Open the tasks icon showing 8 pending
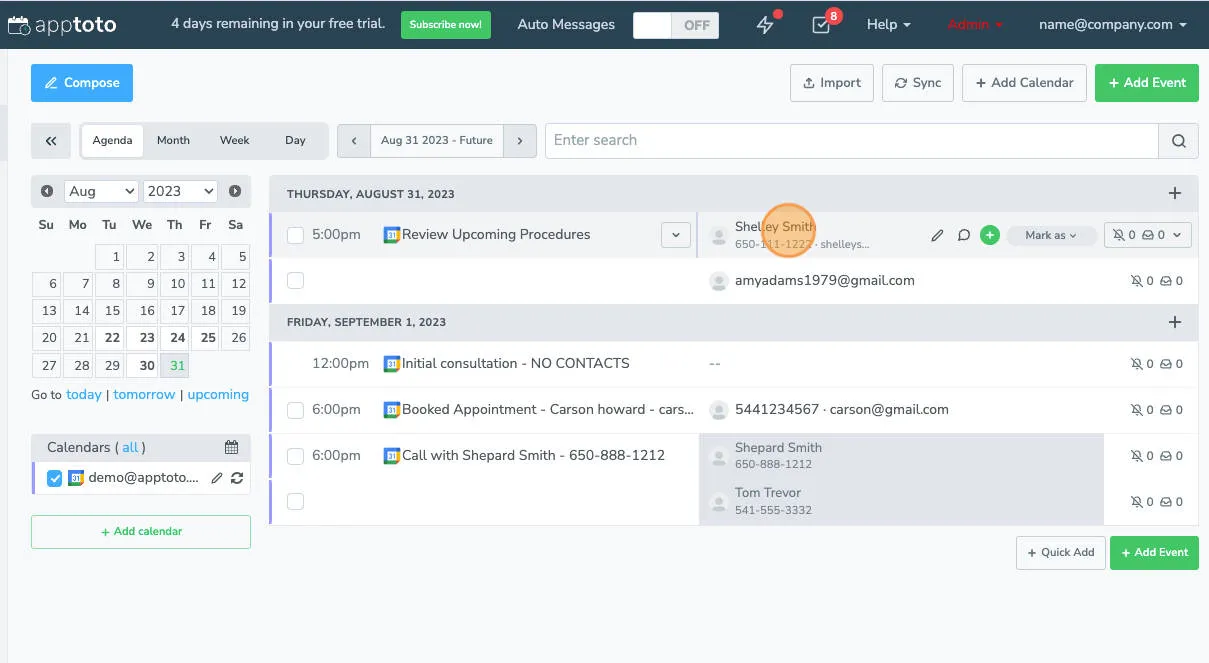 coord(820,26)
